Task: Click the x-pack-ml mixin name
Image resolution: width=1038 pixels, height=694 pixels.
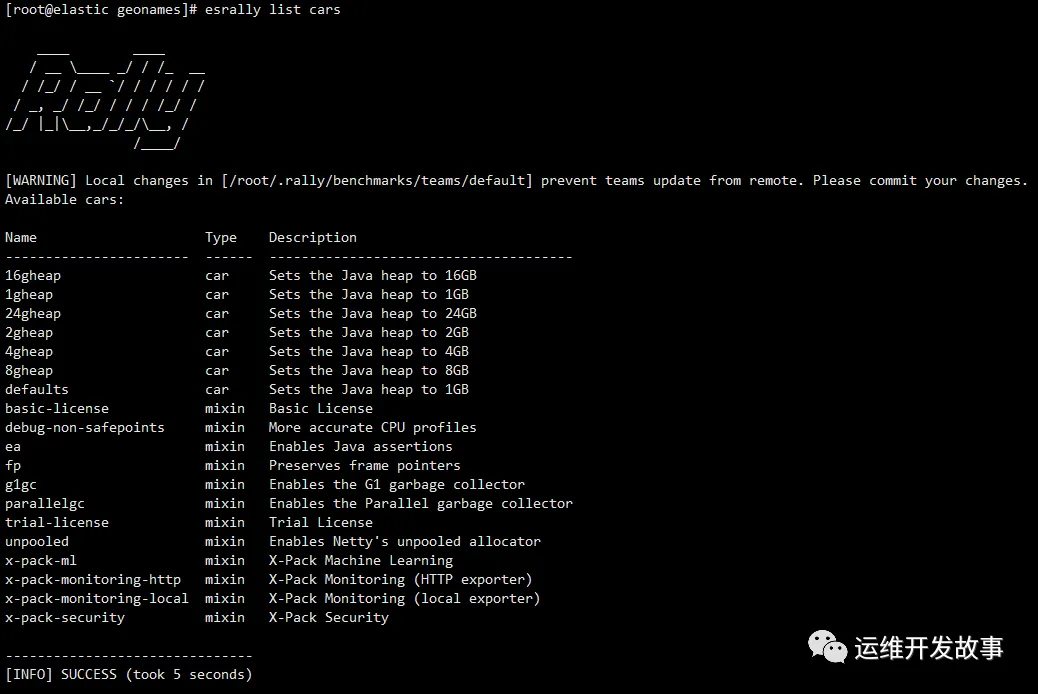Action: 41,560
